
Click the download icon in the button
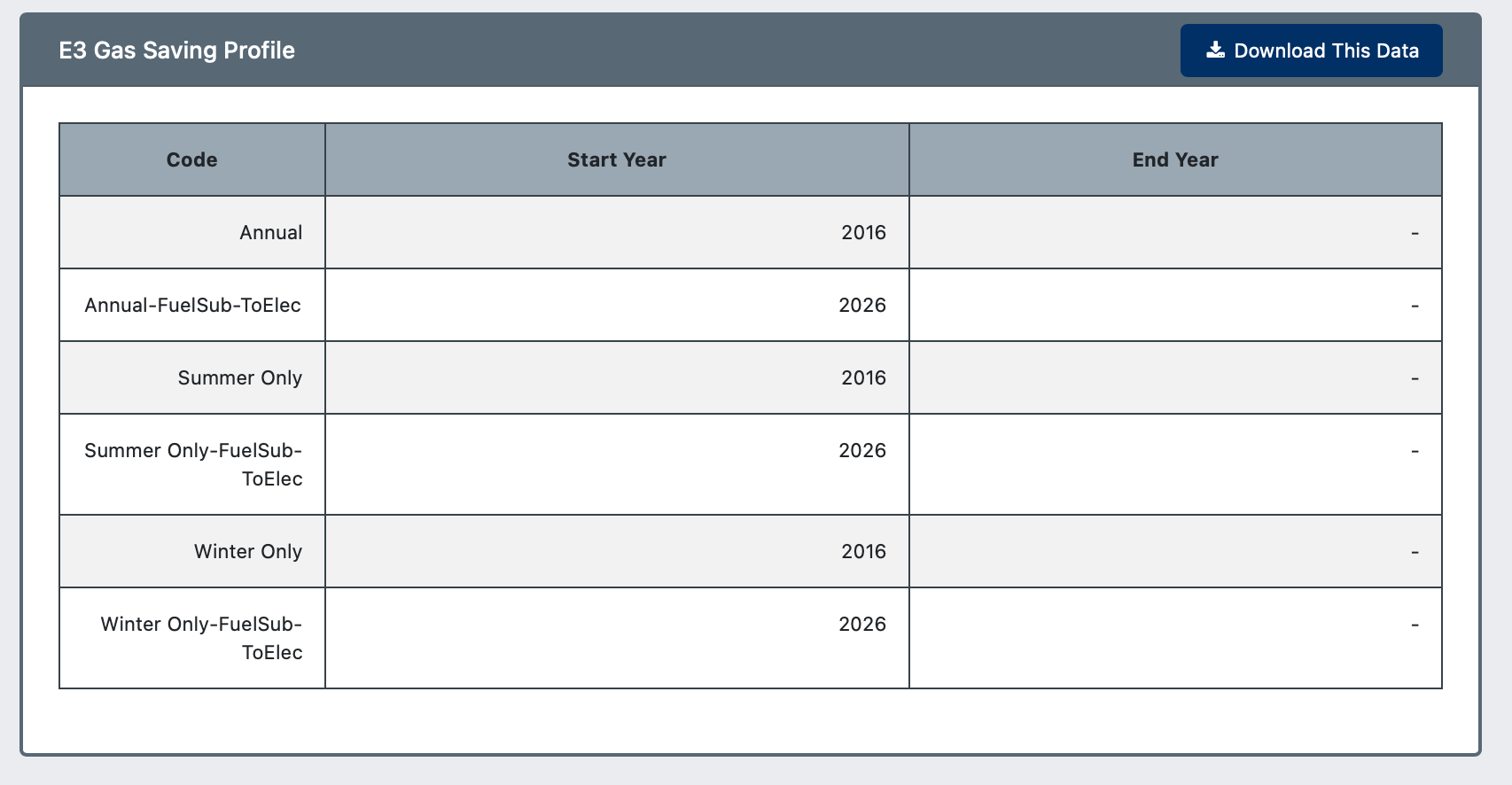point(1215,51)
